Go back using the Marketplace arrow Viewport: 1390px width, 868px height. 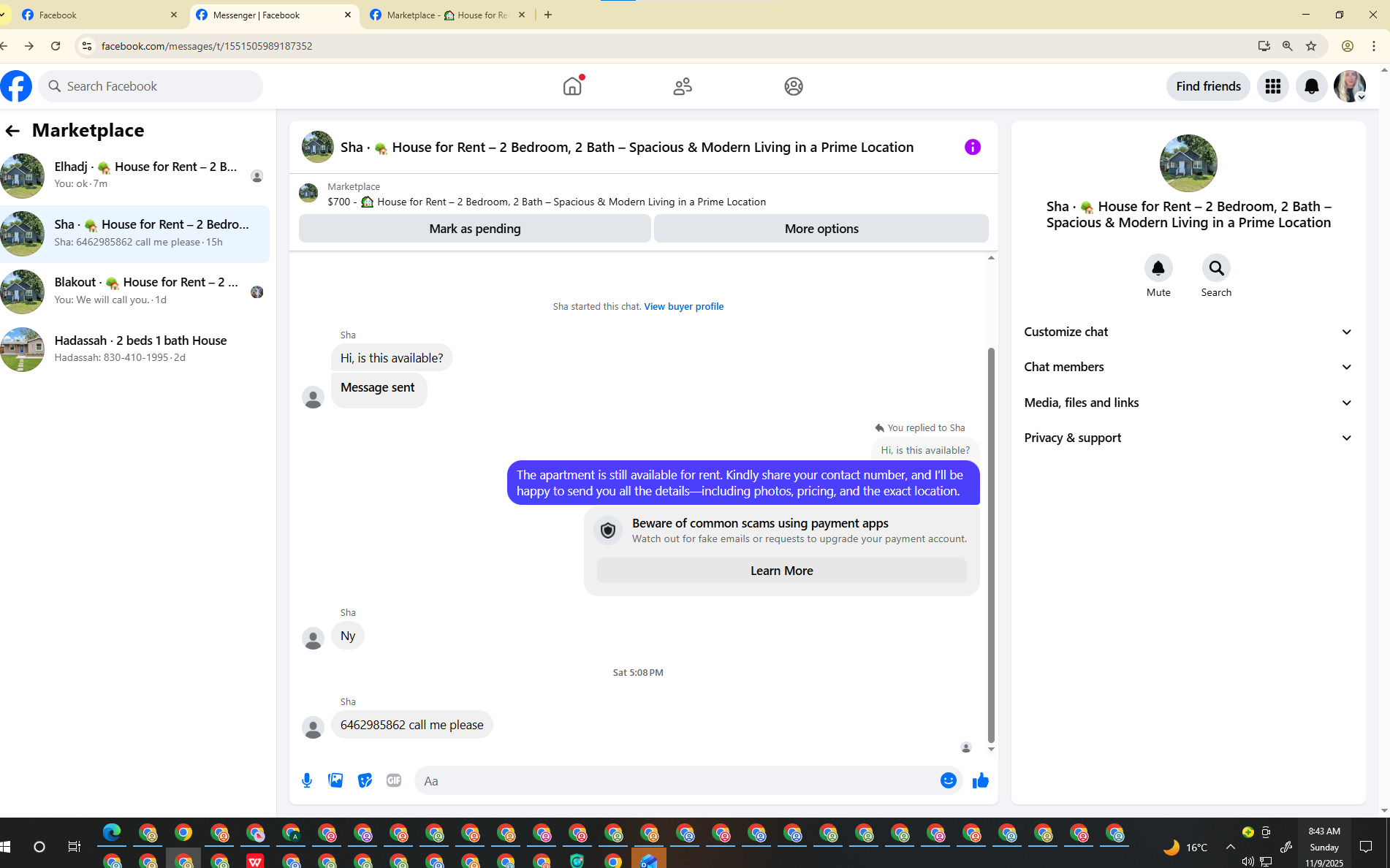pos(12,131)
